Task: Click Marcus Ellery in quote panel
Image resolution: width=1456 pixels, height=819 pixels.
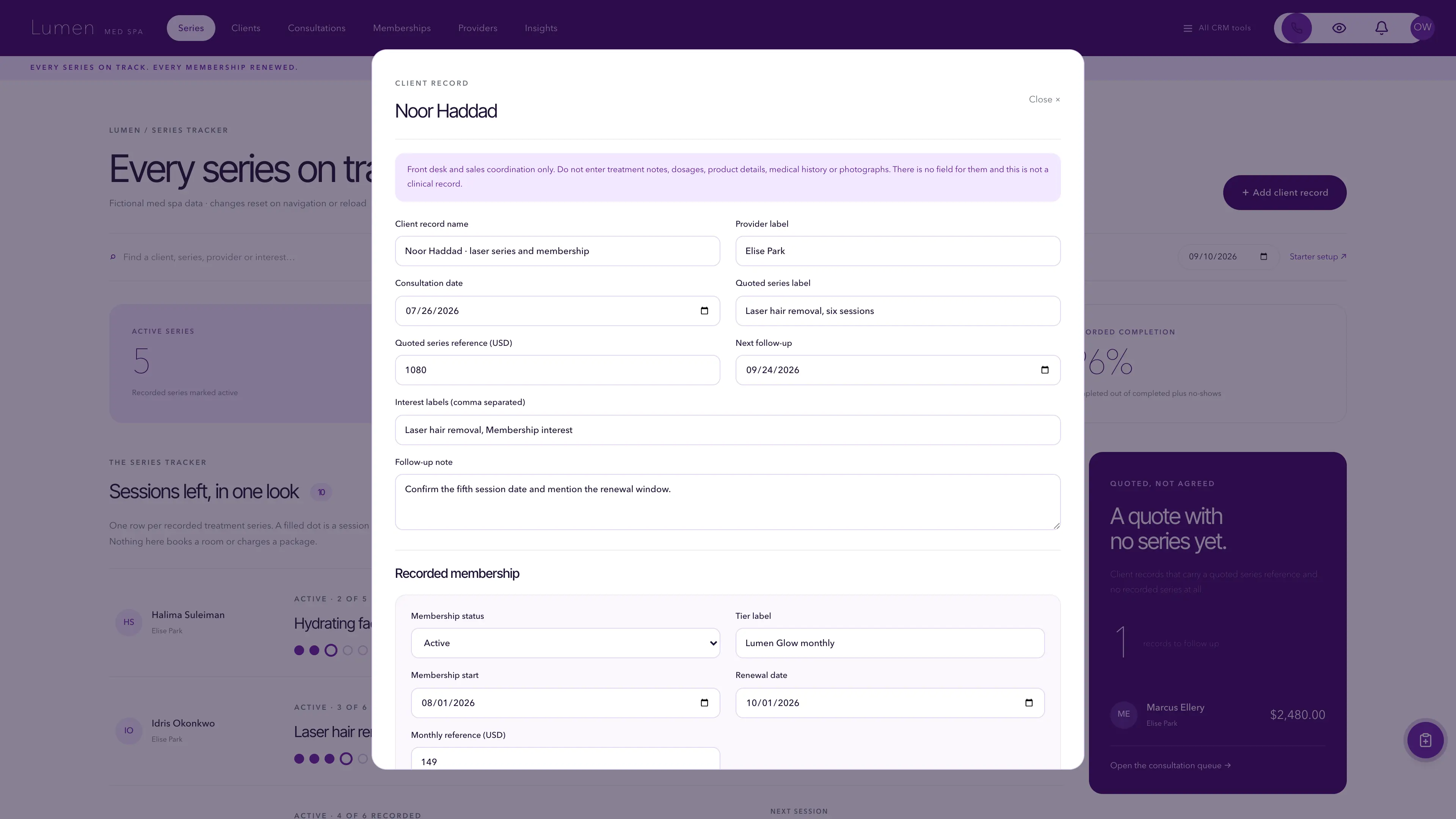Action: [1175, 708]
